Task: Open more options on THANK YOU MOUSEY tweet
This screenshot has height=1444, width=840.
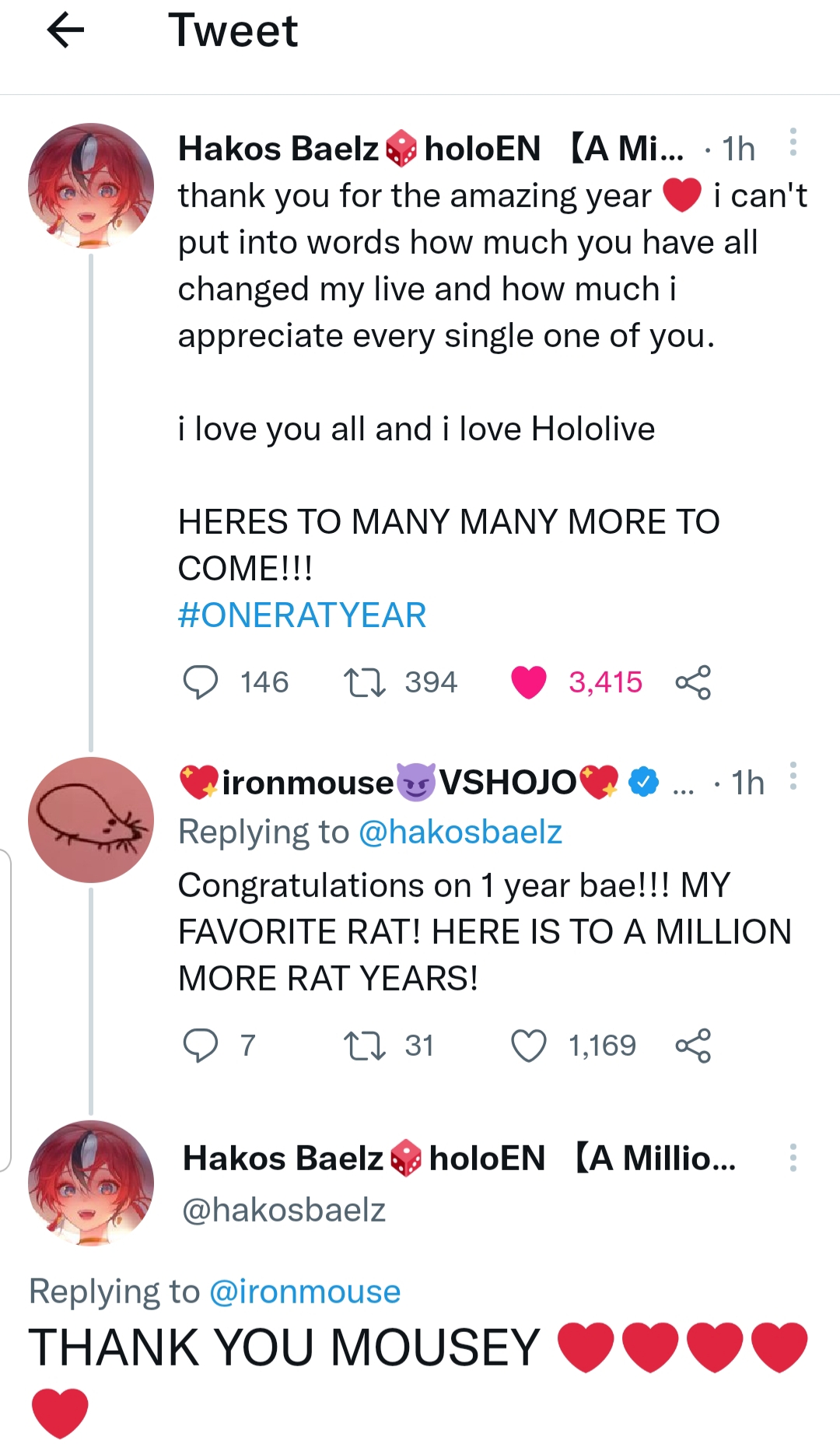Action: point(793,1158)
